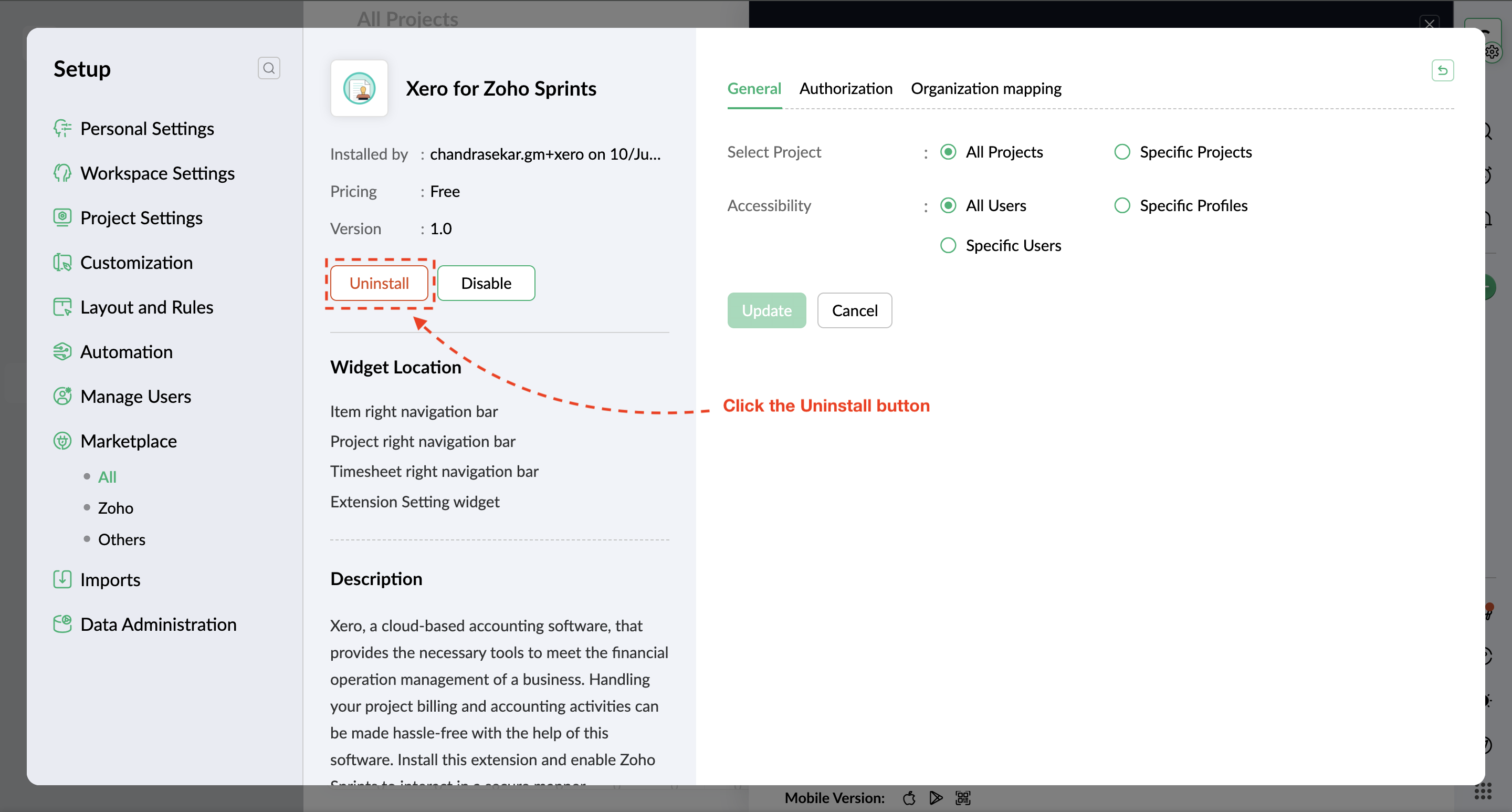The height and width of the screenshot is (812, 1512).
Task: Switch to the General tab
Action: [754, 89]
